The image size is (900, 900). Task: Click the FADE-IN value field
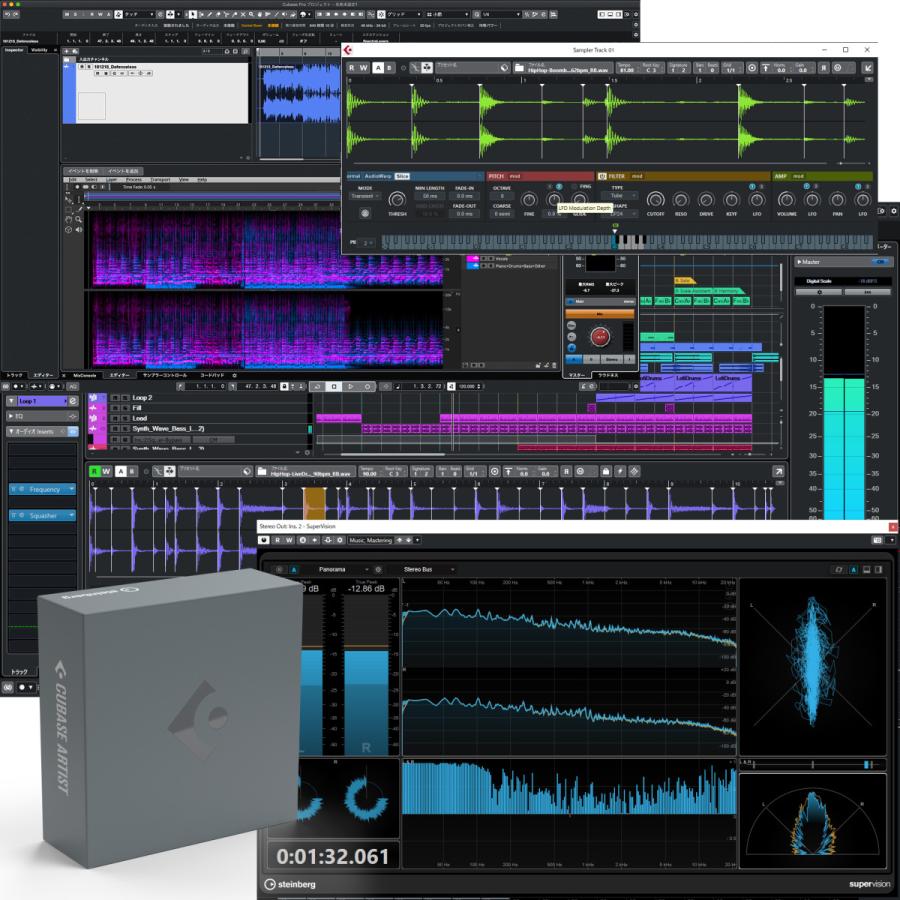click(x=464, y=196)
